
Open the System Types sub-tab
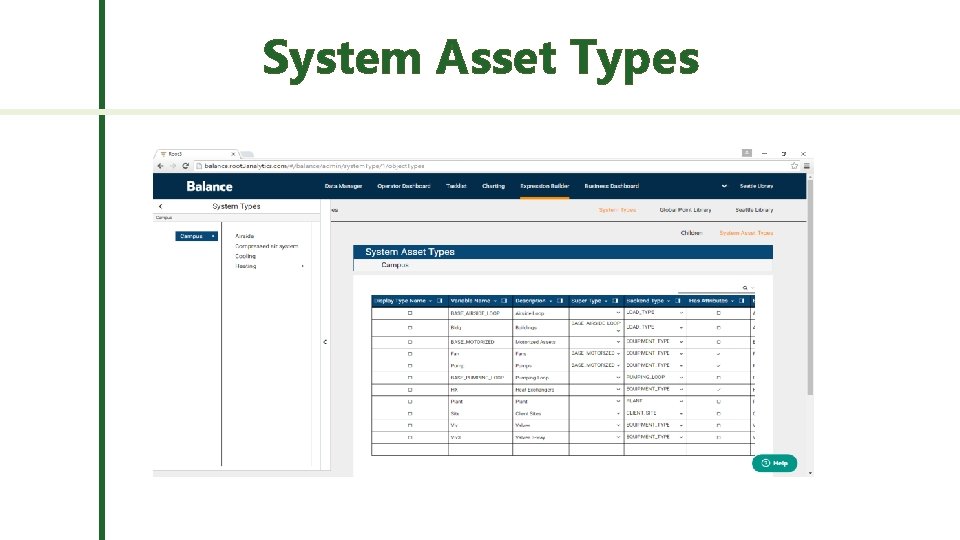(617, 210)
